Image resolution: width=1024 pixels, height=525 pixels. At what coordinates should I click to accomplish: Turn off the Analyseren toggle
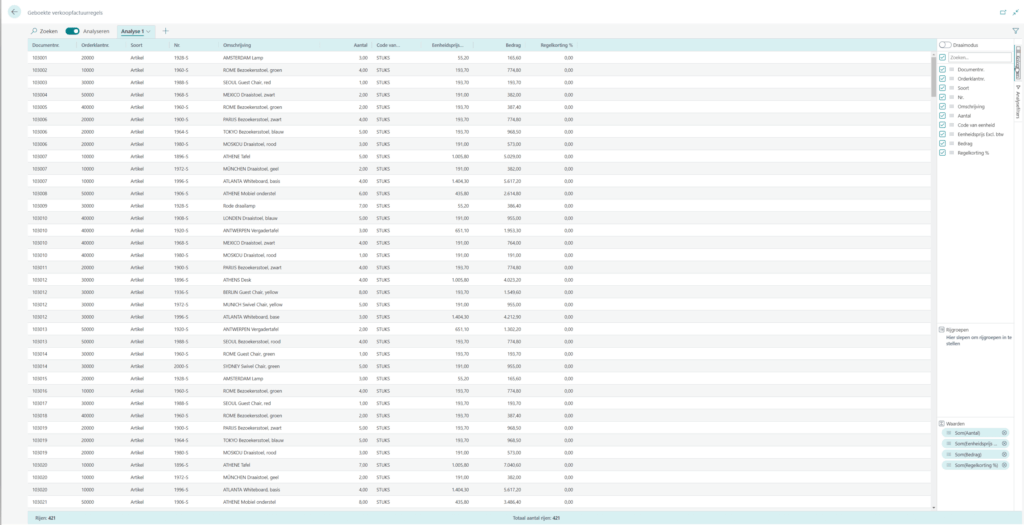click(72, 31)
